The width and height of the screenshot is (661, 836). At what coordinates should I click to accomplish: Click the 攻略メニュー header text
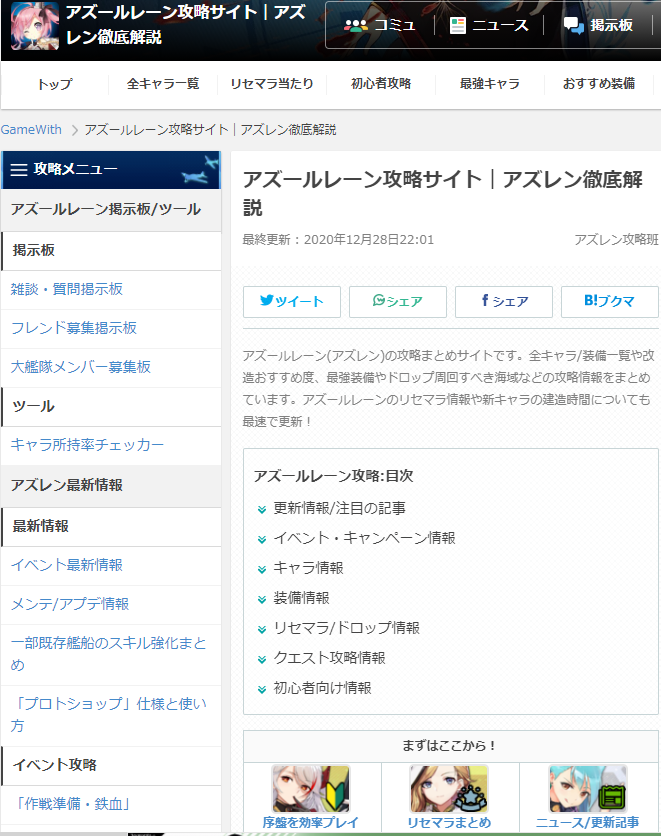coord(76,170)
